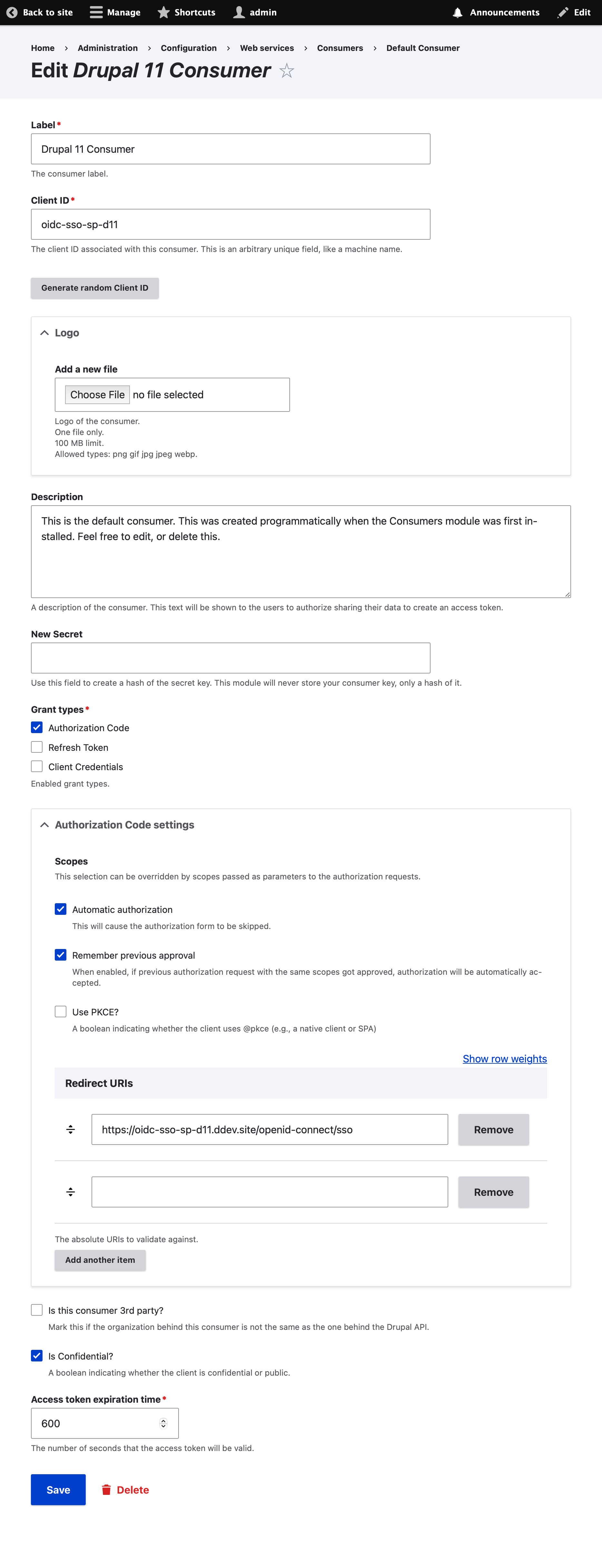Enable the Use PKCE checkbox

[x=61, y=1011]
